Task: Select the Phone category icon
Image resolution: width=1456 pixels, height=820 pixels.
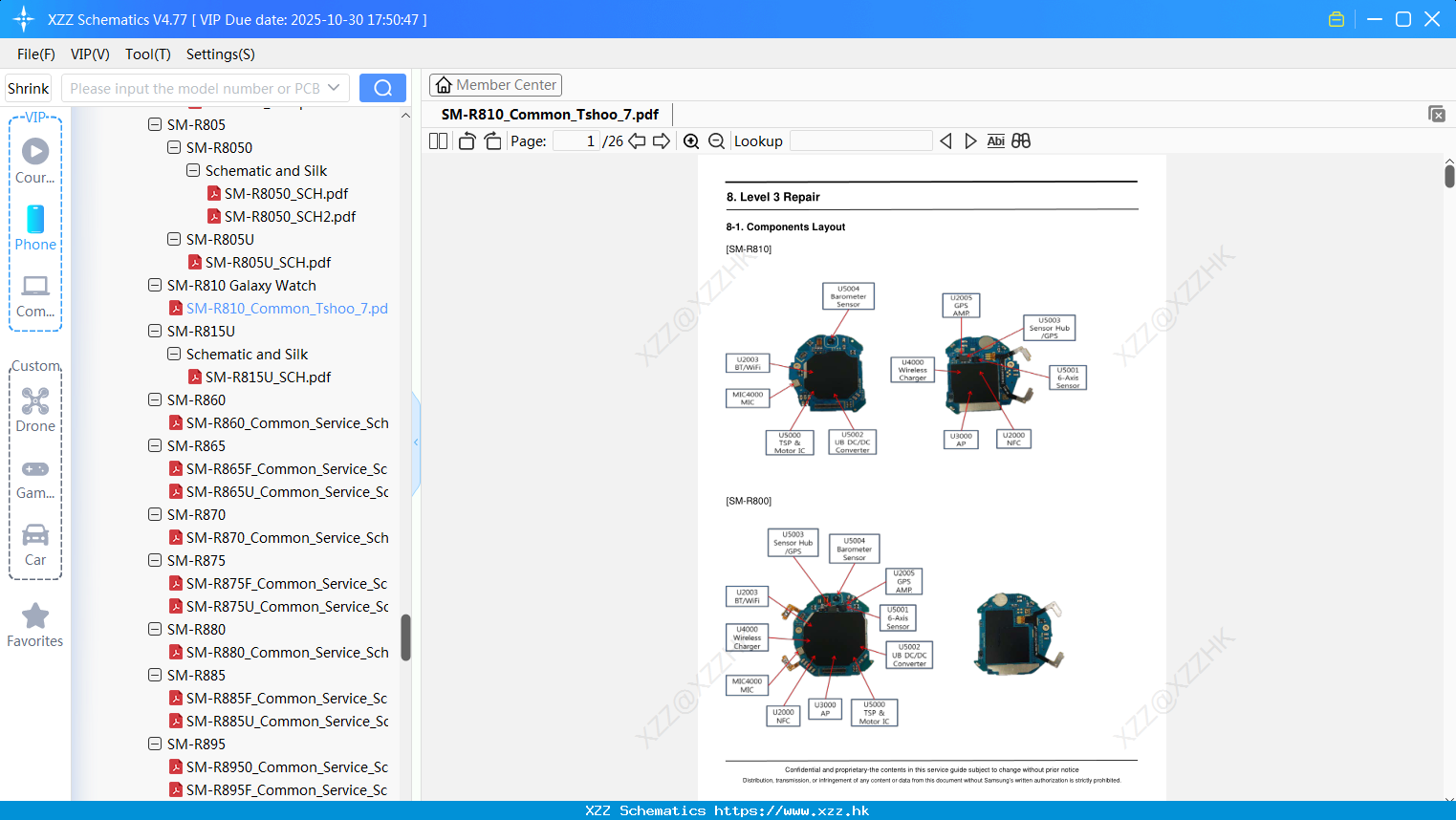Action: [35, 219]
